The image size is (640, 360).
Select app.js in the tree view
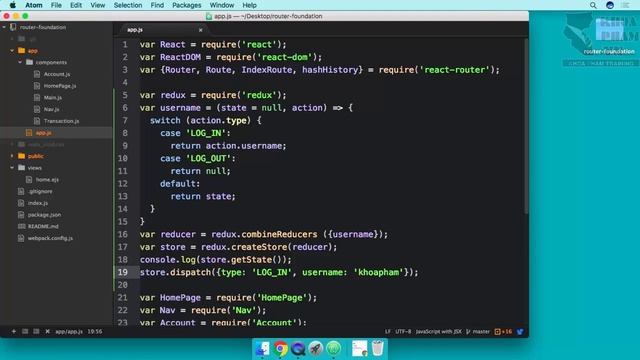click(43, 133)
